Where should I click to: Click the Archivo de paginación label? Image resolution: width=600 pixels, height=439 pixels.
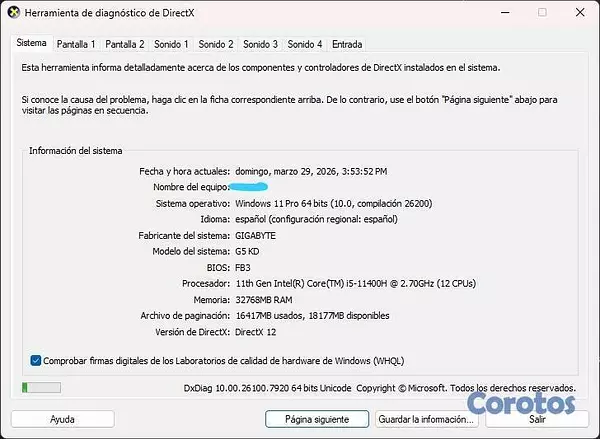point(185,316)
